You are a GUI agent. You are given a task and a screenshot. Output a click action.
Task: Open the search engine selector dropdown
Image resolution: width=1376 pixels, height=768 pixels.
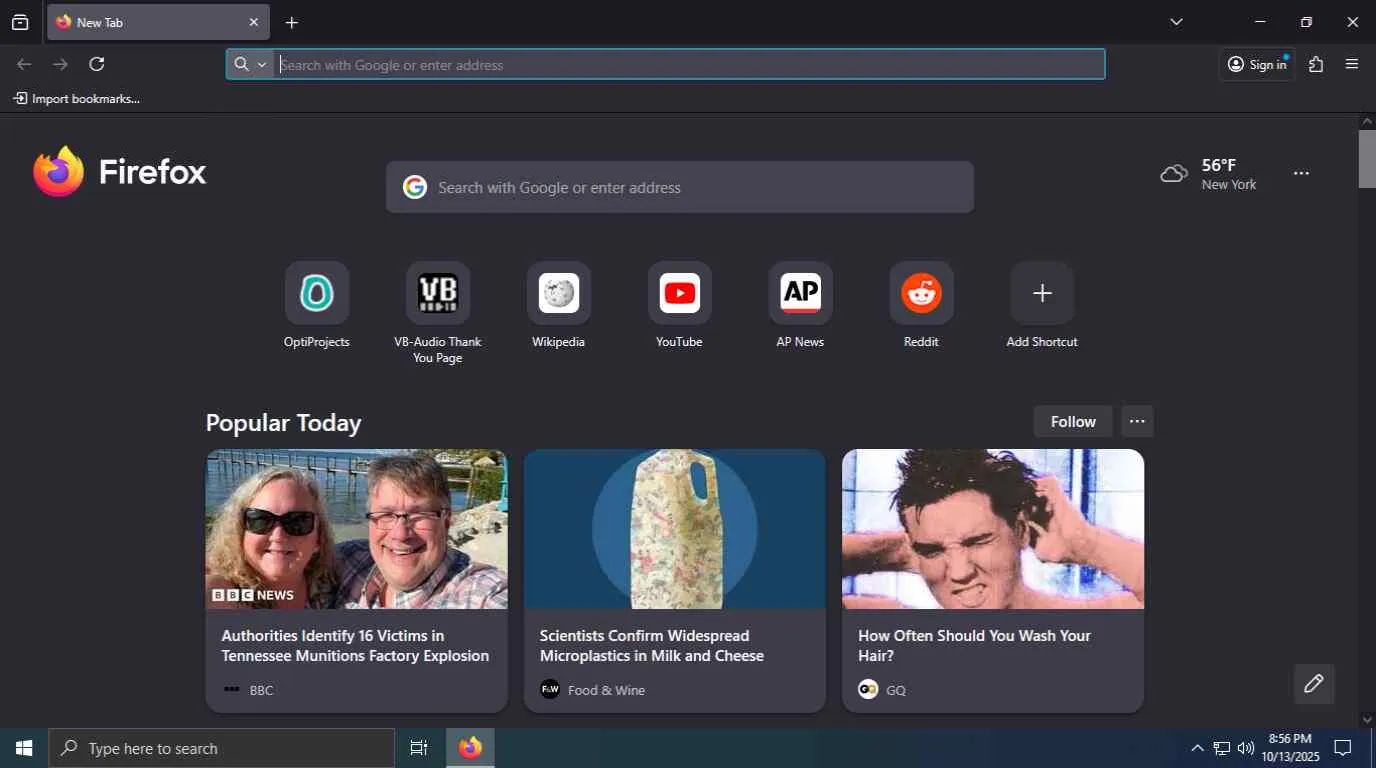(250, 64)
